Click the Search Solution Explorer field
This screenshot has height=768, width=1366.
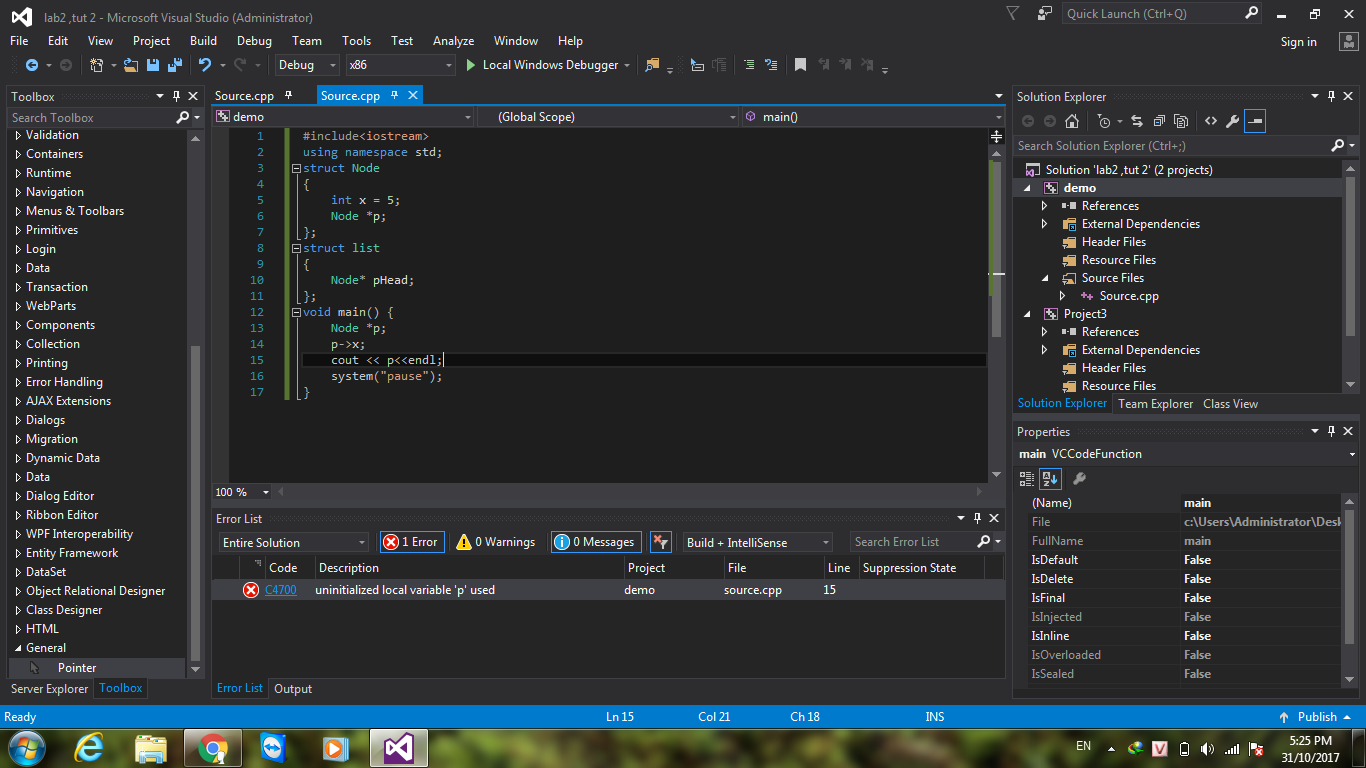(1170, 146)
